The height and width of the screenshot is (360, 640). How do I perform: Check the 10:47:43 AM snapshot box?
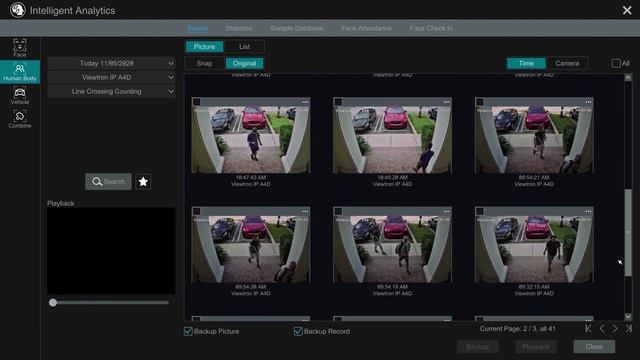point(196,102)
